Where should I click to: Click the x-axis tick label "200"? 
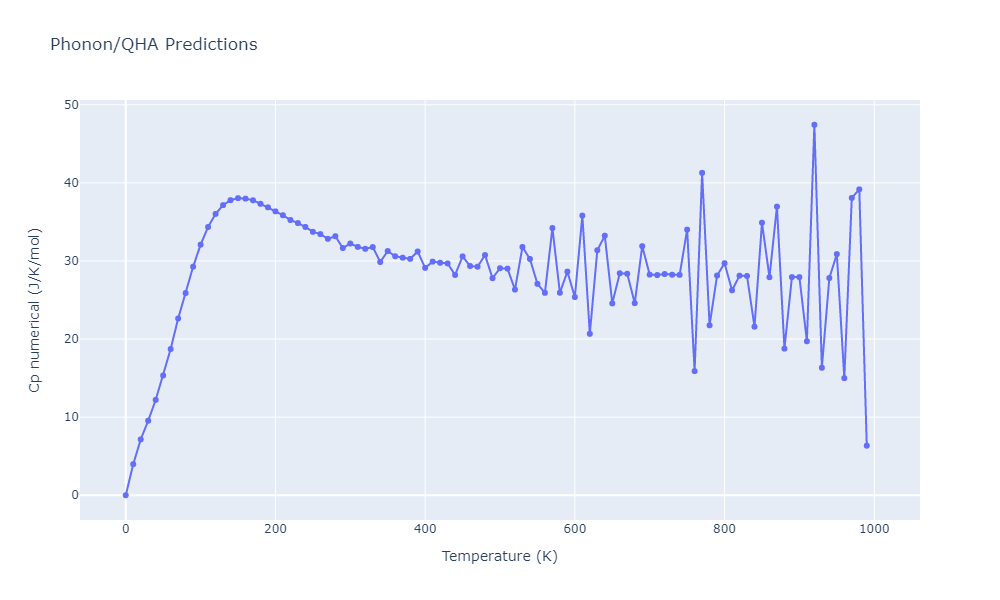coord(275,529)
